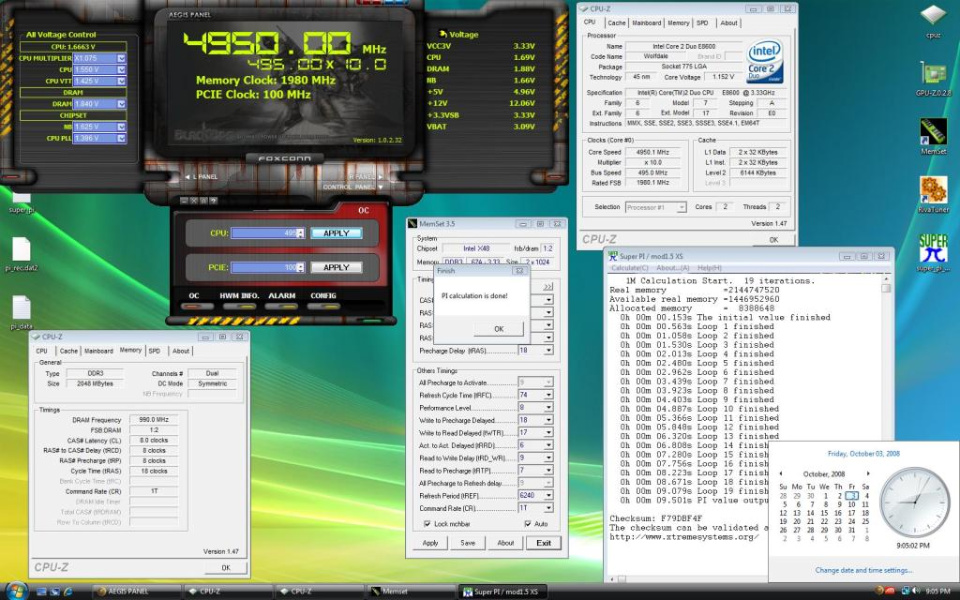Select October 3 in the calendar

tap(852, 496)
